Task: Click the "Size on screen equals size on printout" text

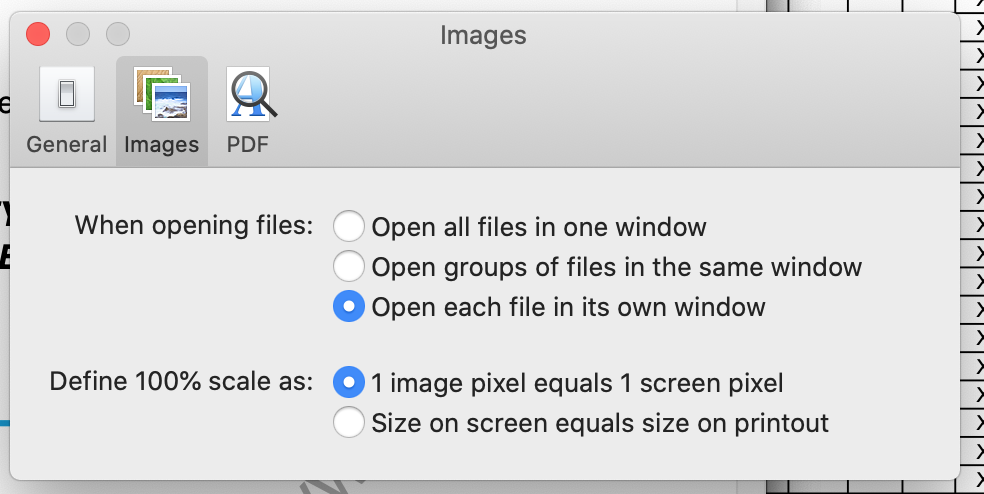Action: 600,423
